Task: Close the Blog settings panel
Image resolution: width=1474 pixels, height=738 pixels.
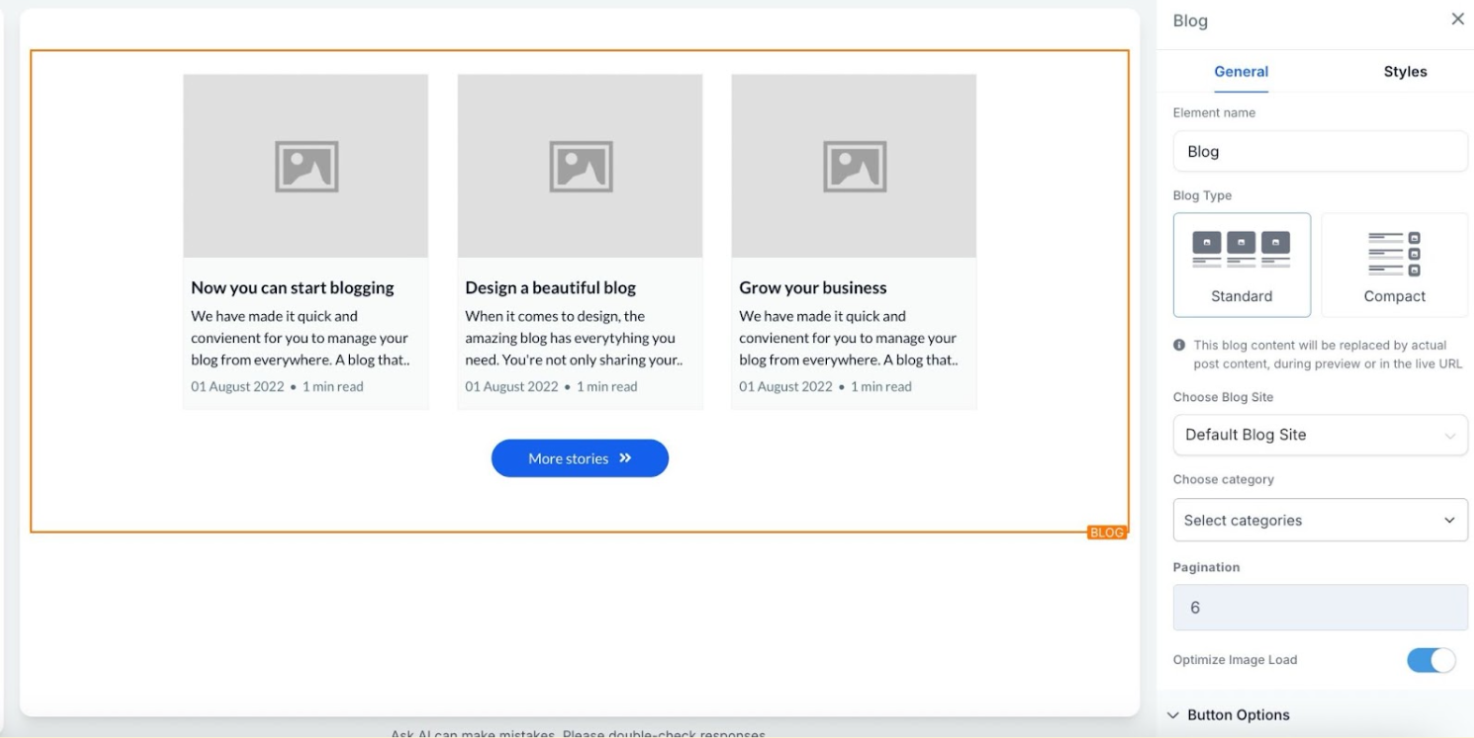Action: (1457, 19)
